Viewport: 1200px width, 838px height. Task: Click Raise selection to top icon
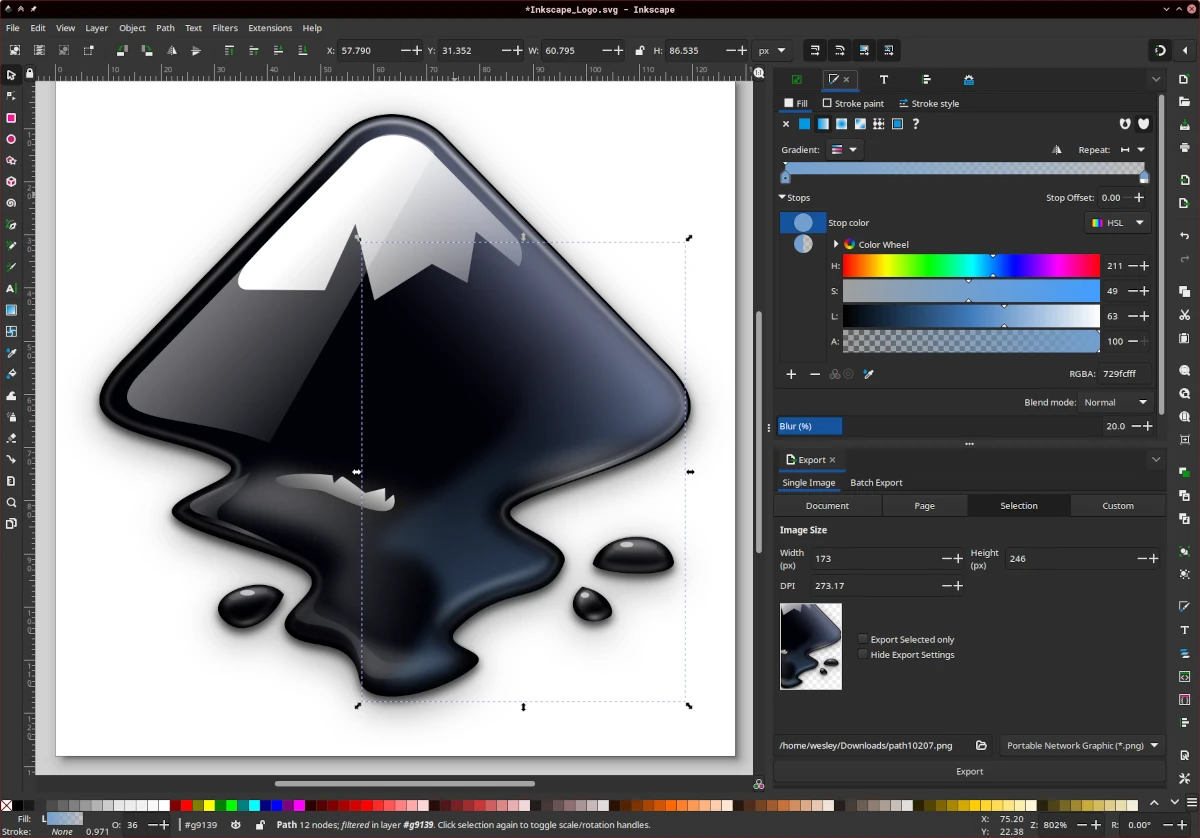point(229,50)
